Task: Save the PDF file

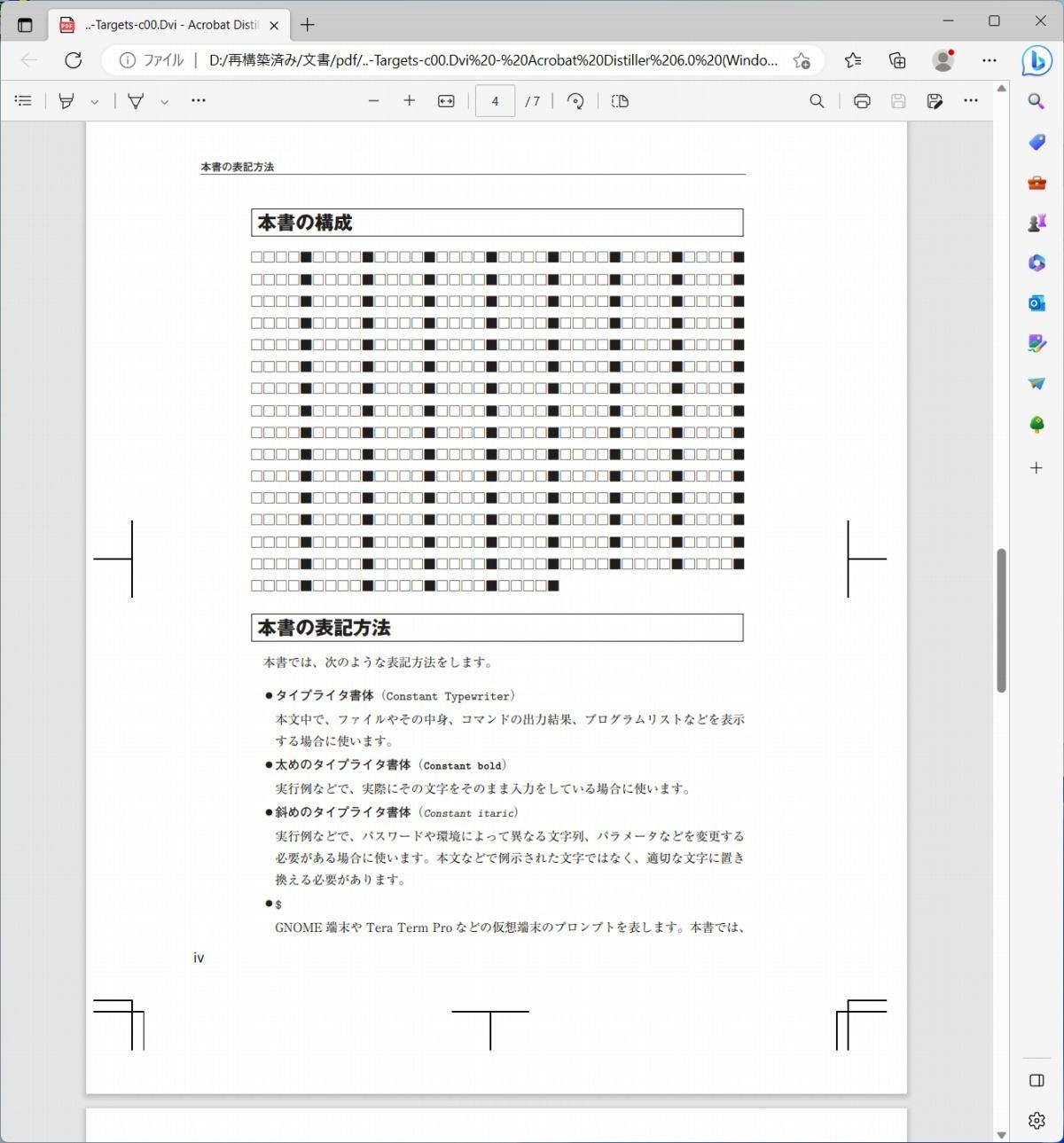Action: tap(898, 101)
